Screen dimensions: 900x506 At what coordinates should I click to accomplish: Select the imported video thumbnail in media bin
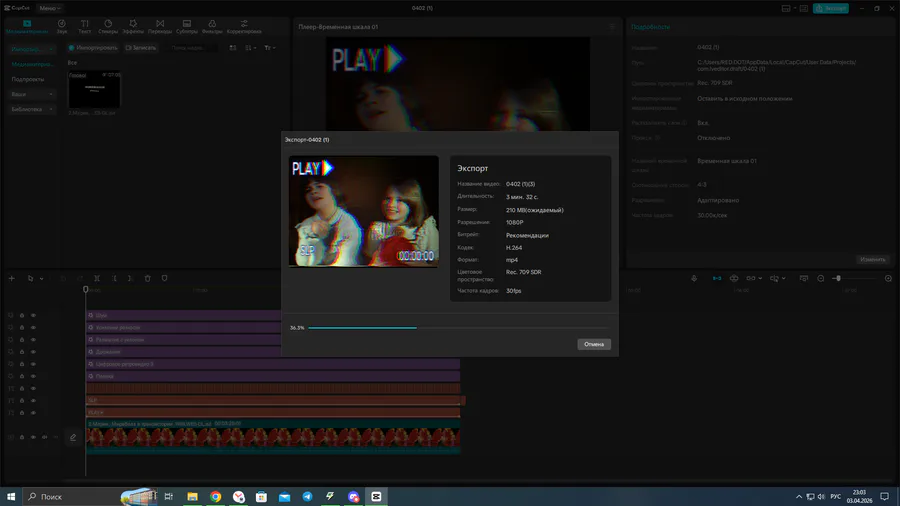point(94,90)
